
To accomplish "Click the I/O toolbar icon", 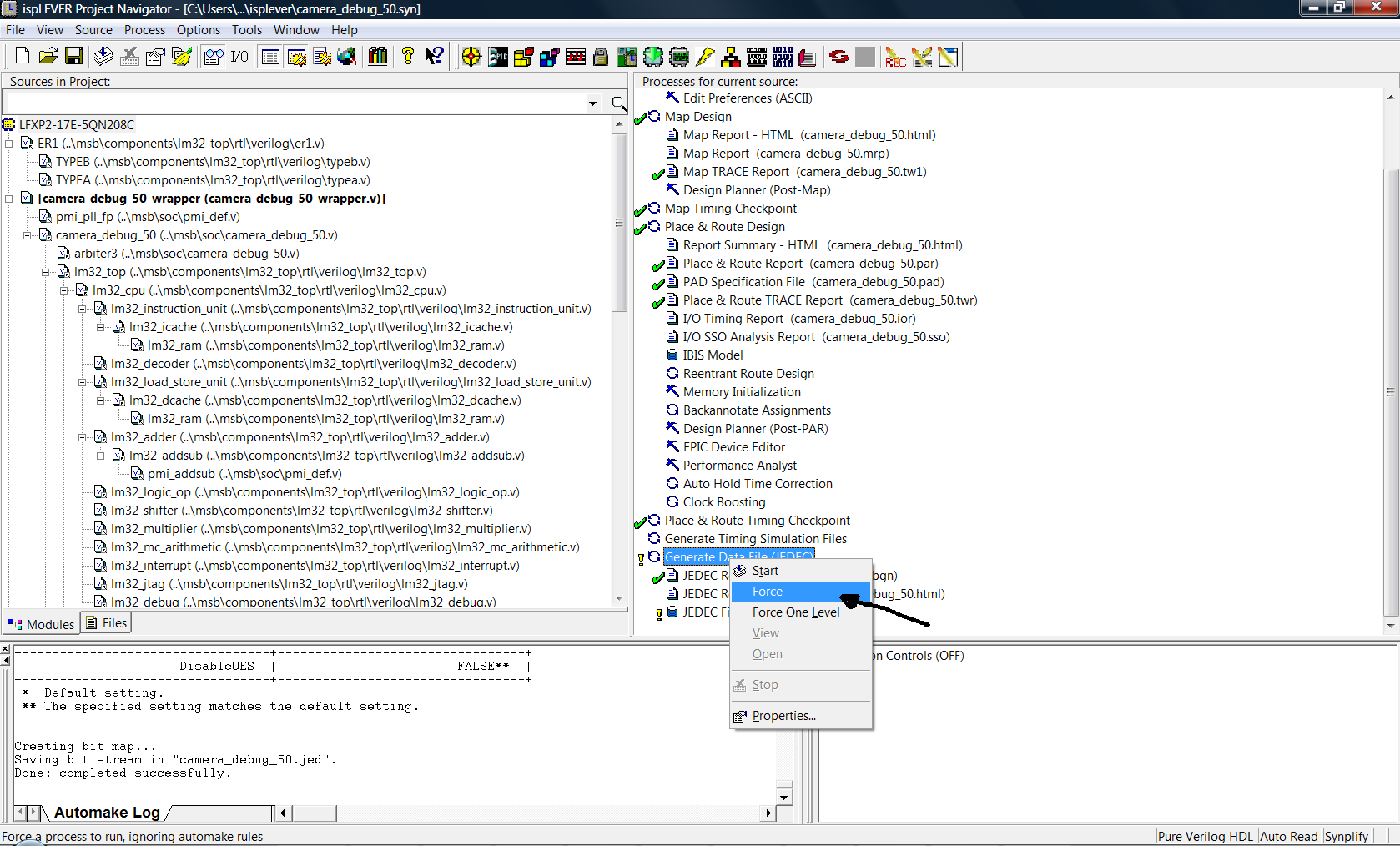I will 239,56.
